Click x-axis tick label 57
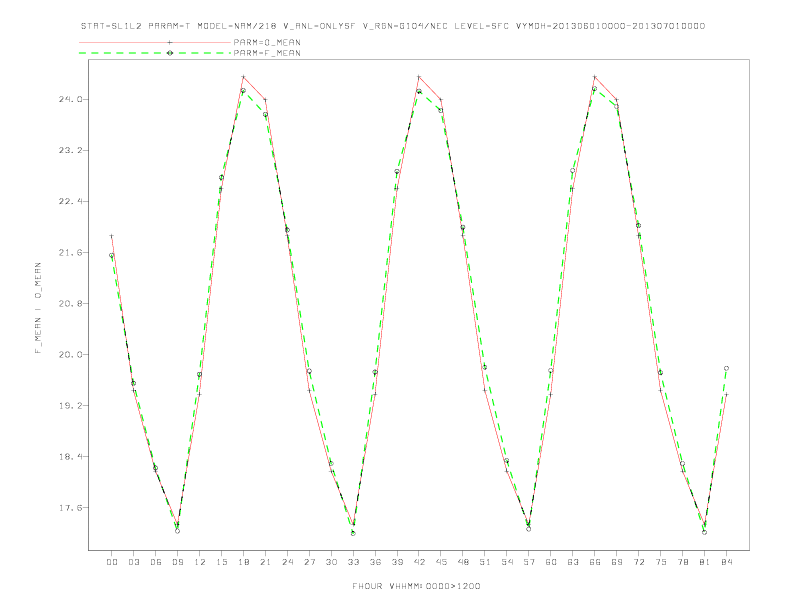792x612 pixels. pos(529,562)
